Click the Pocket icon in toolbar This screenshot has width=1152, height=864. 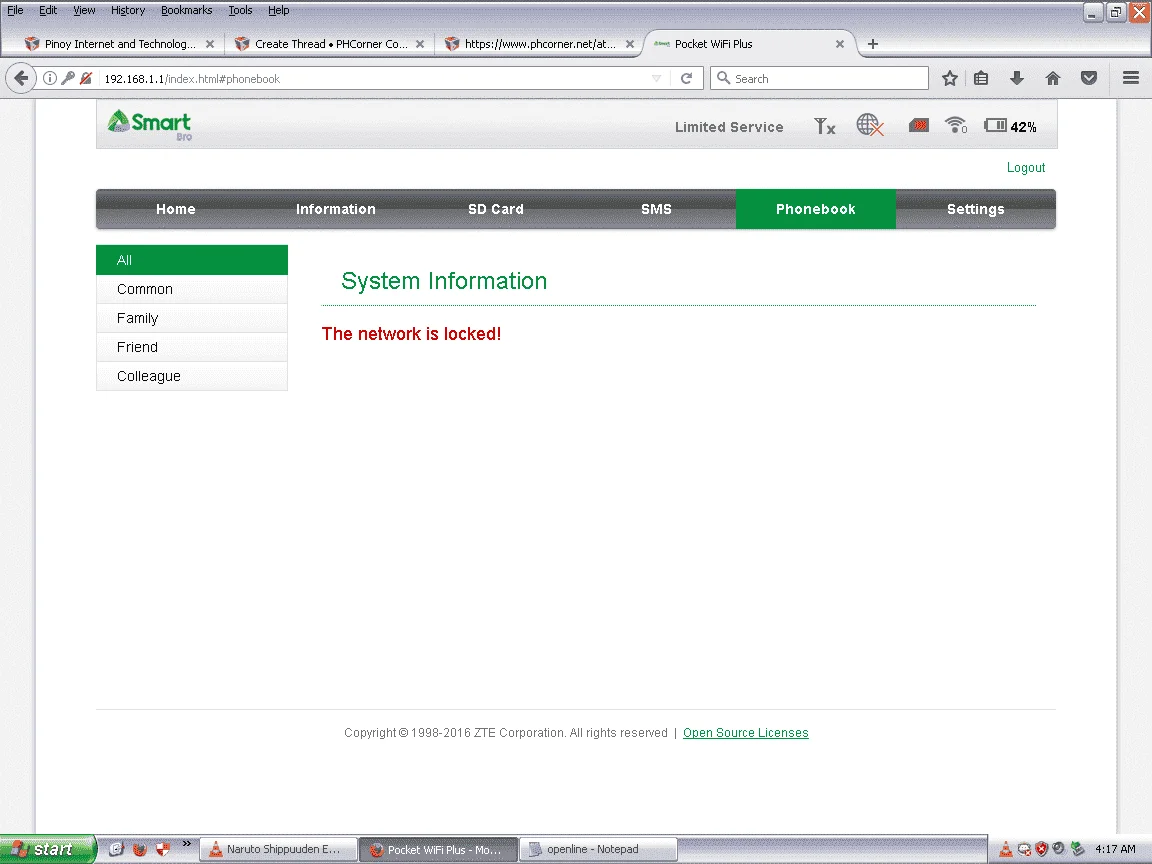[x=1089, y=78]
